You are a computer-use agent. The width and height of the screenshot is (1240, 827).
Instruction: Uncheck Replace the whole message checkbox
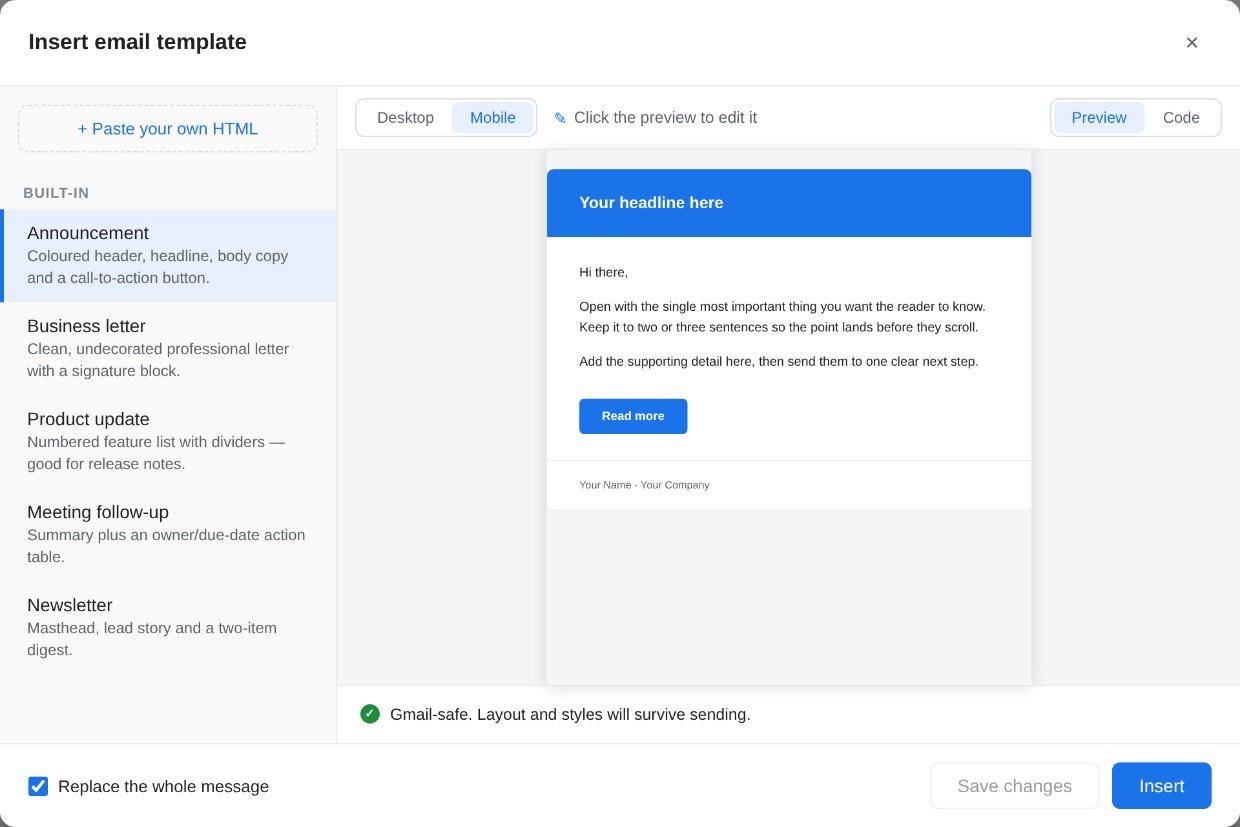click(38, 786)
